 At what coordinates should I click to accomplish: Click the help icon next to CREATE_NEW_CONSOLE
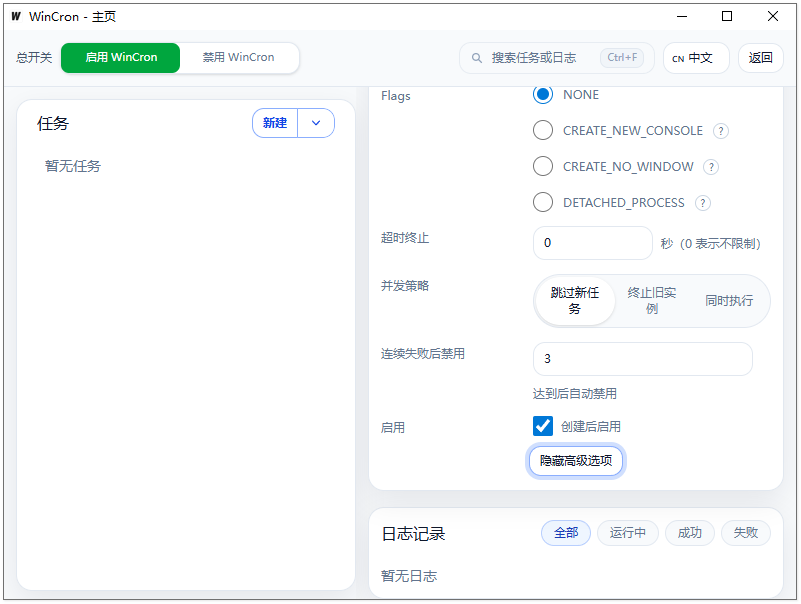(x=719, y=130)
